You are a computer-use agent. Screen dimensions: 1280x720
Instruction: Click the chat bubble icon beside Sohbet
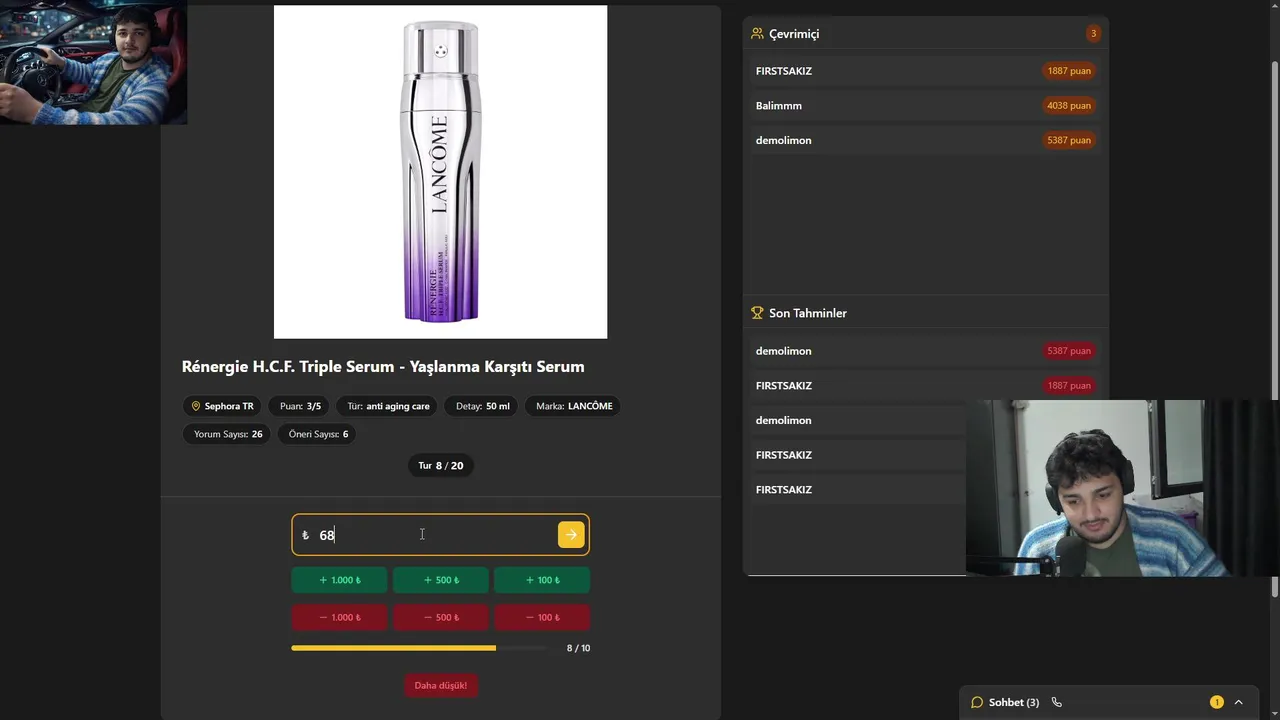coord(977,702)
